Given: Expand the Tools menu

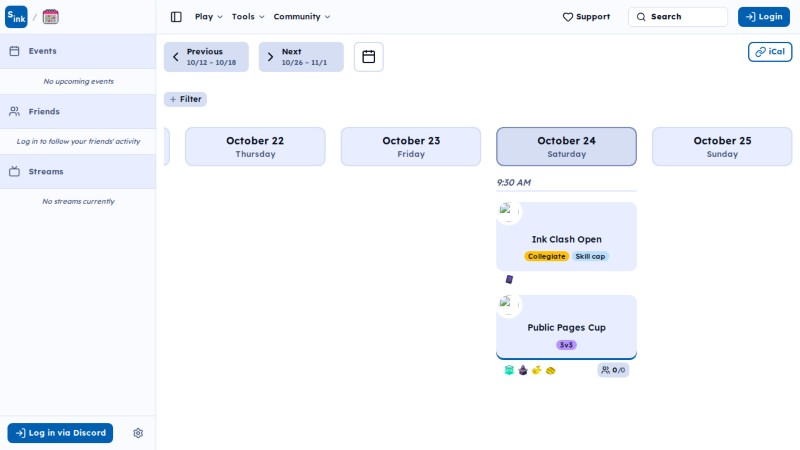Looking at the screenshot, I should click(x=248, y=17).
